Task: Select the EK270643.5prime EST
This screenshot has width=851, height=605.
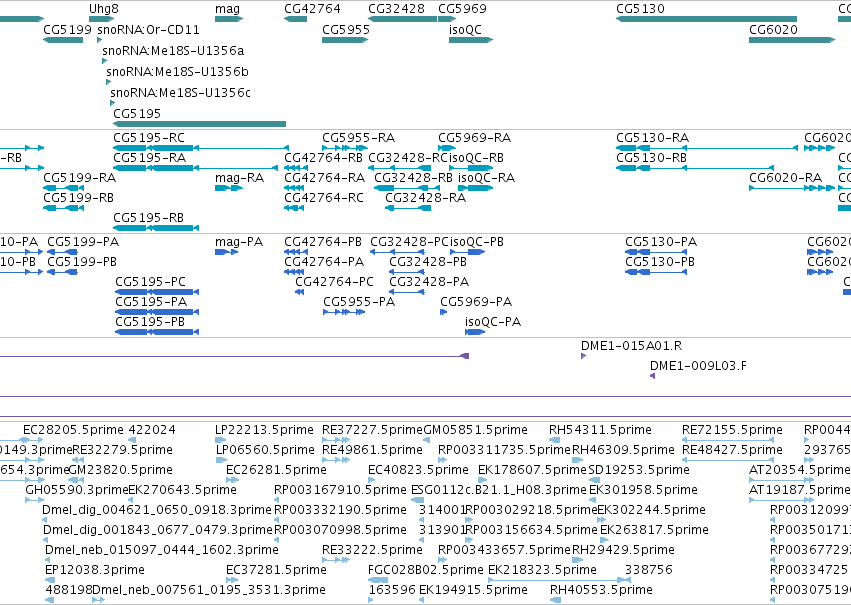Action: click(131, 500)
